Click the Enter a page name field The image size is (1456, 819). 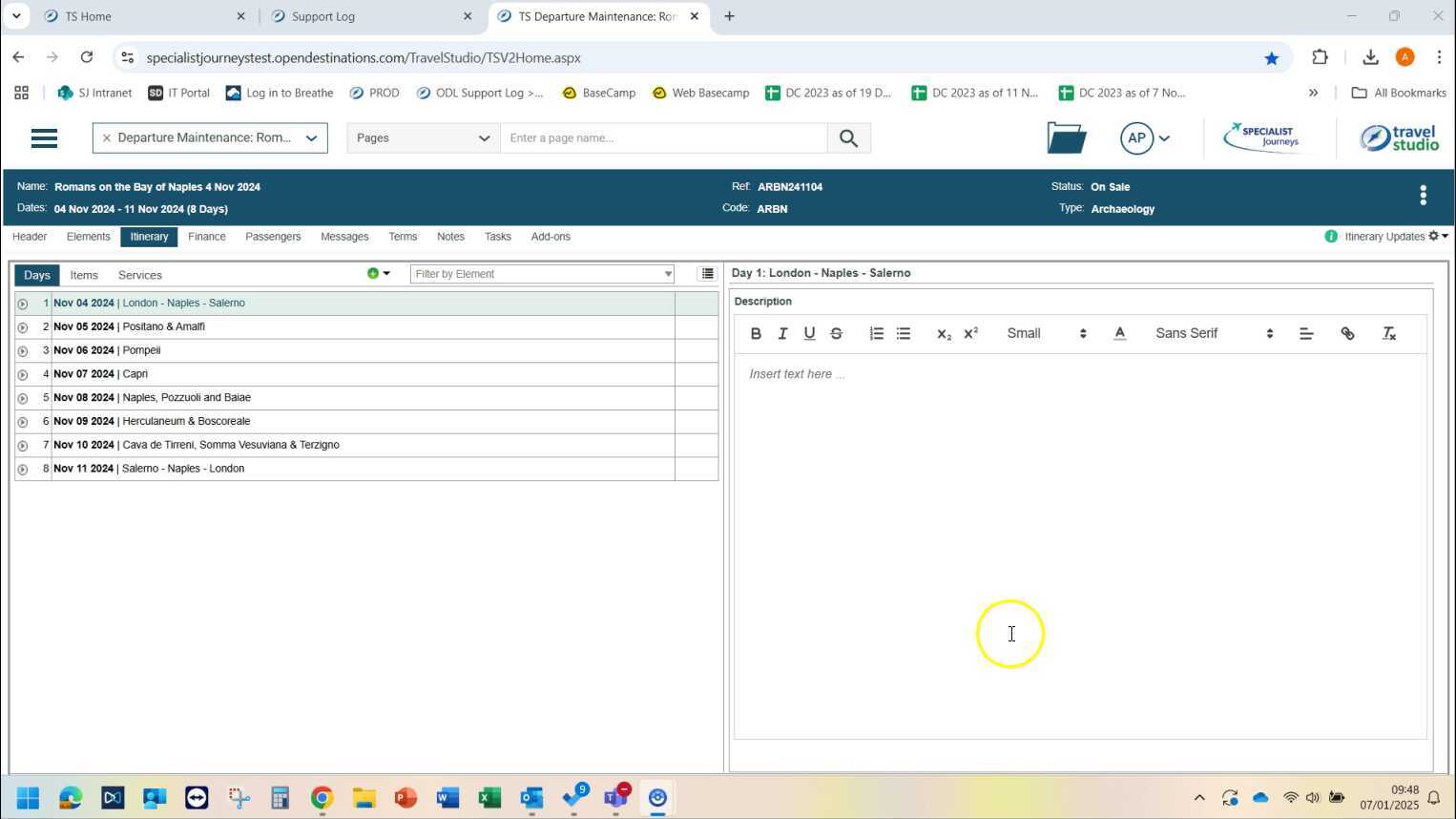[x=663, y=138]
